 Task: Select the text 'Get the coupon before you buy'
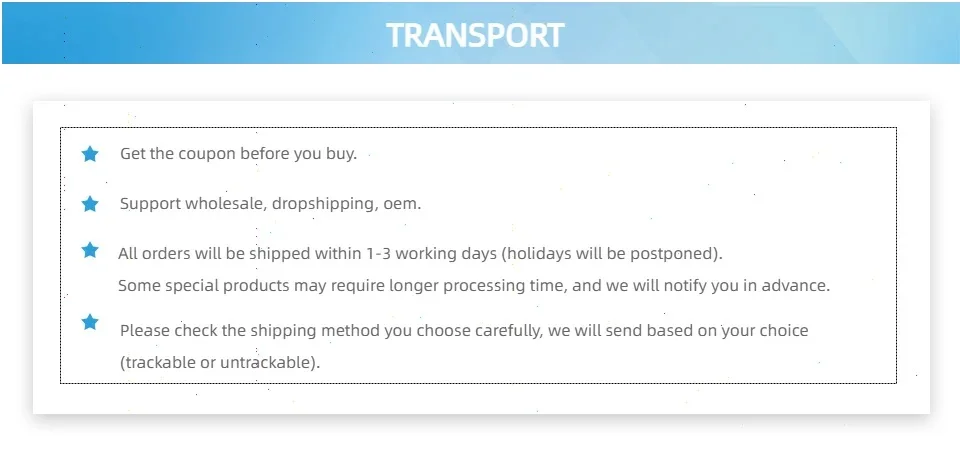pos(238,154)
